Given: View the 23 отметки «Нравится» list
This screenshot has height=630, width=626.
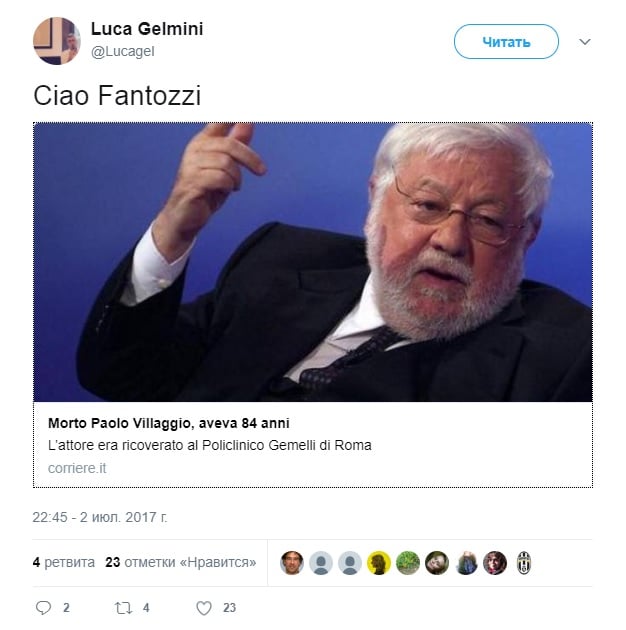Looking at the screenshot, I should 181,562.
